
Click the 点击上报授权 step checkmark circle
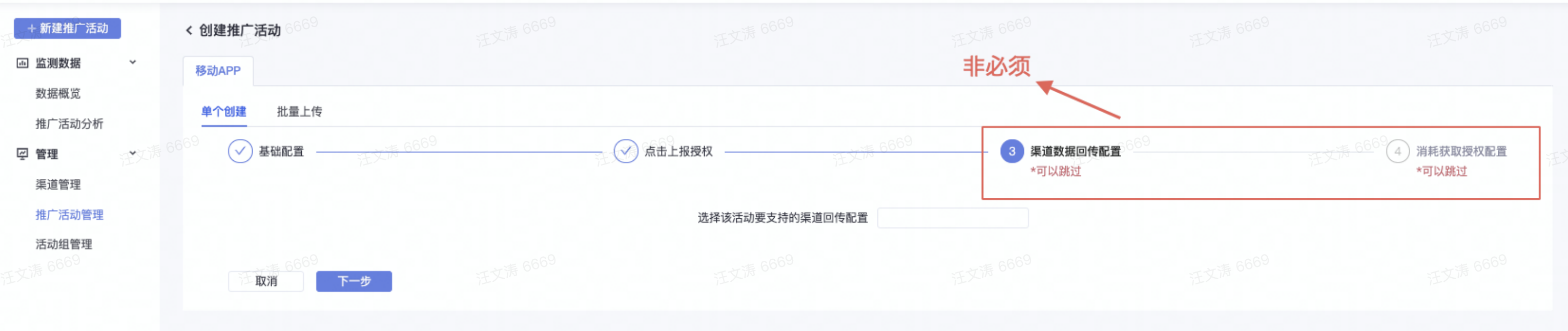click(626, 151)
